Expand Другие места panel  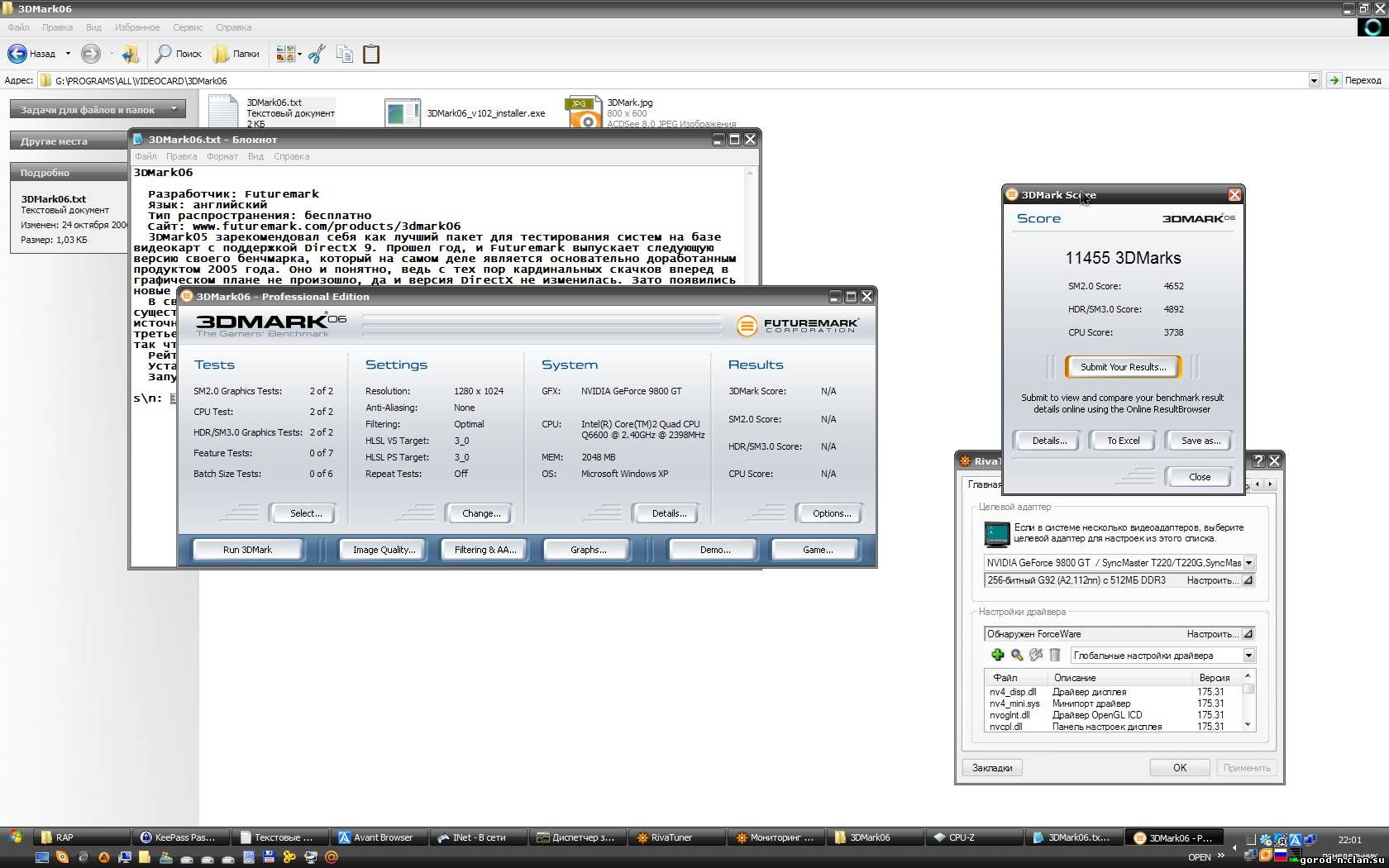click(69, 141)
